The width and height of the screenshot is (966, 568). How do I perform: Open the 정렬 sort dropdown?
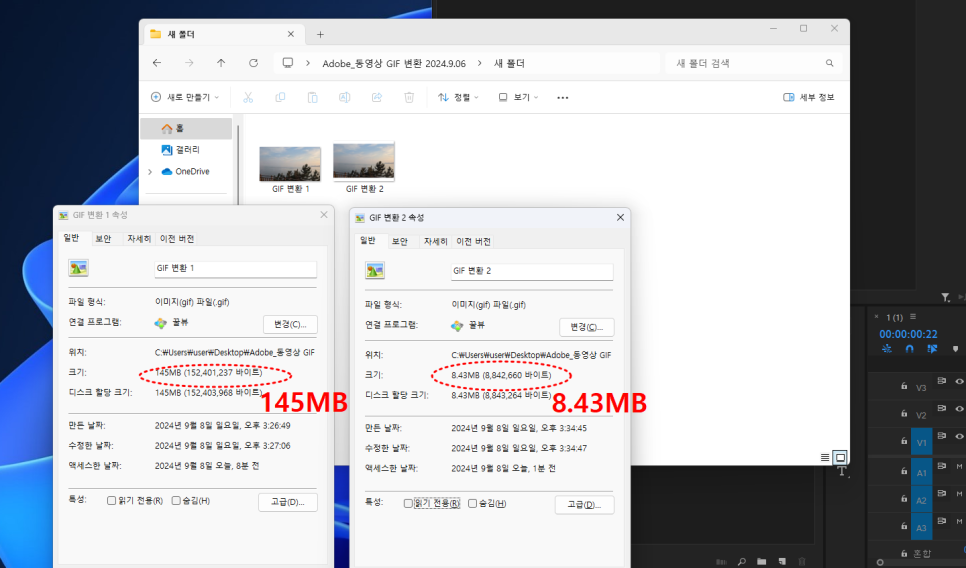coord(458,97)
